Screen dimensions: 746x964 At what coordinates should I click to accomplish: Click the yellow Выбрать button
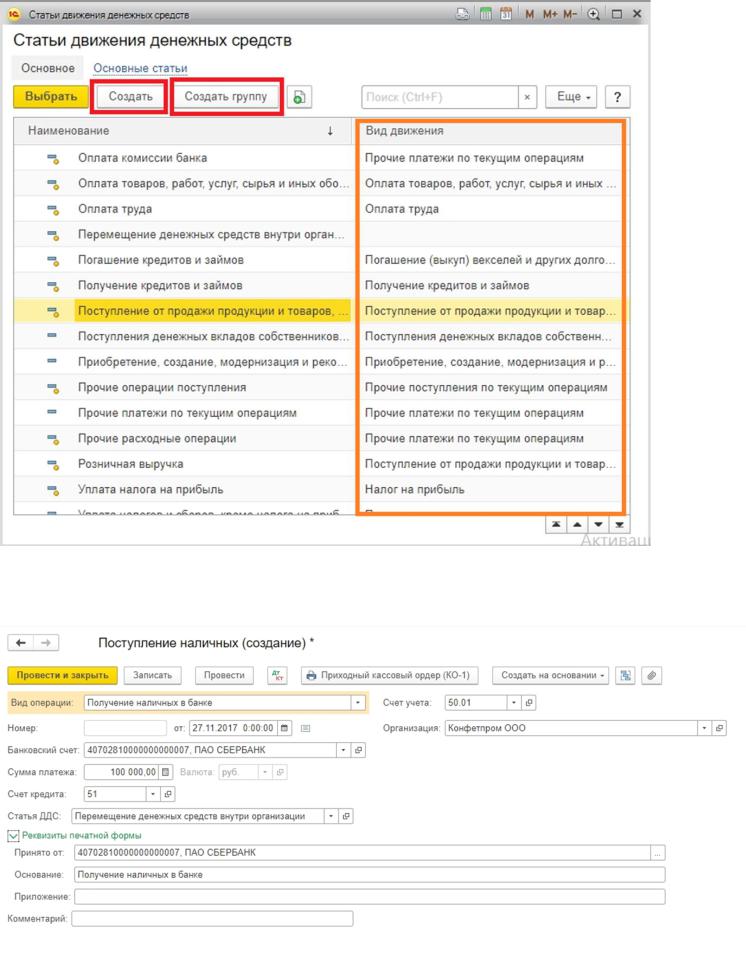[x=50, y=97]
